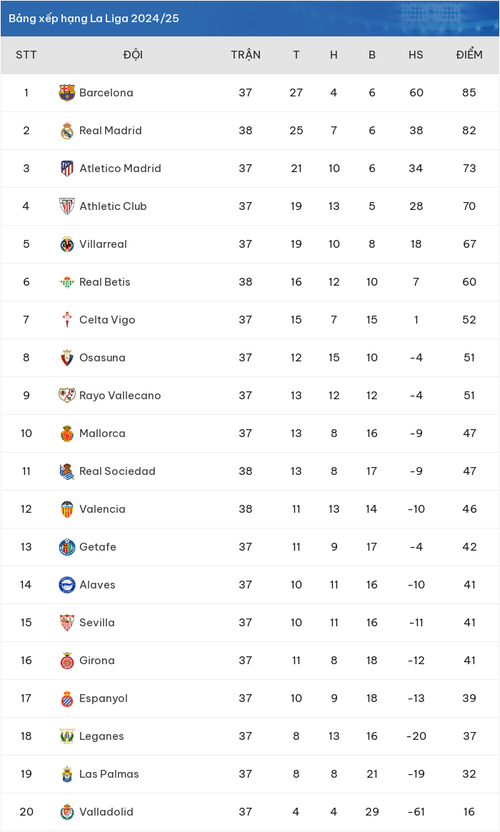The width and height of the screenshot is (500, 832).
Task: Click the Villarreal yellow crest icon
Action: [x=67, y=244]
